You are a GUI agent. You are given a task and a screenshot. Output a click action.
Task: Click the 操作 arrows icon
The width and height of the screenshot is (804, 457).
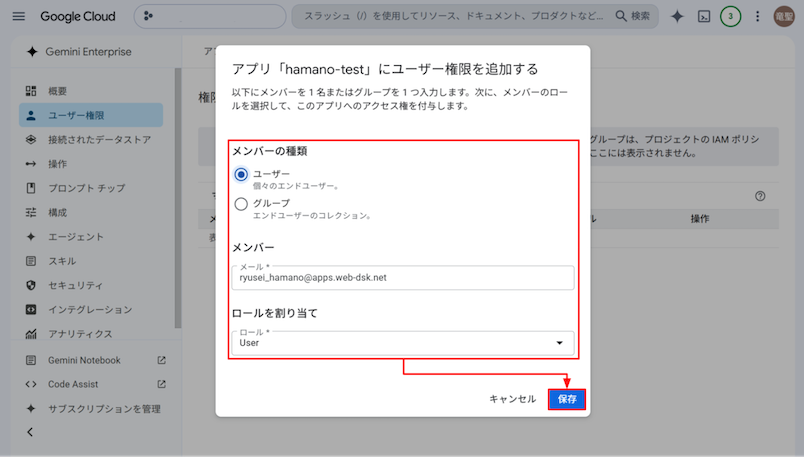pos(31,164)
